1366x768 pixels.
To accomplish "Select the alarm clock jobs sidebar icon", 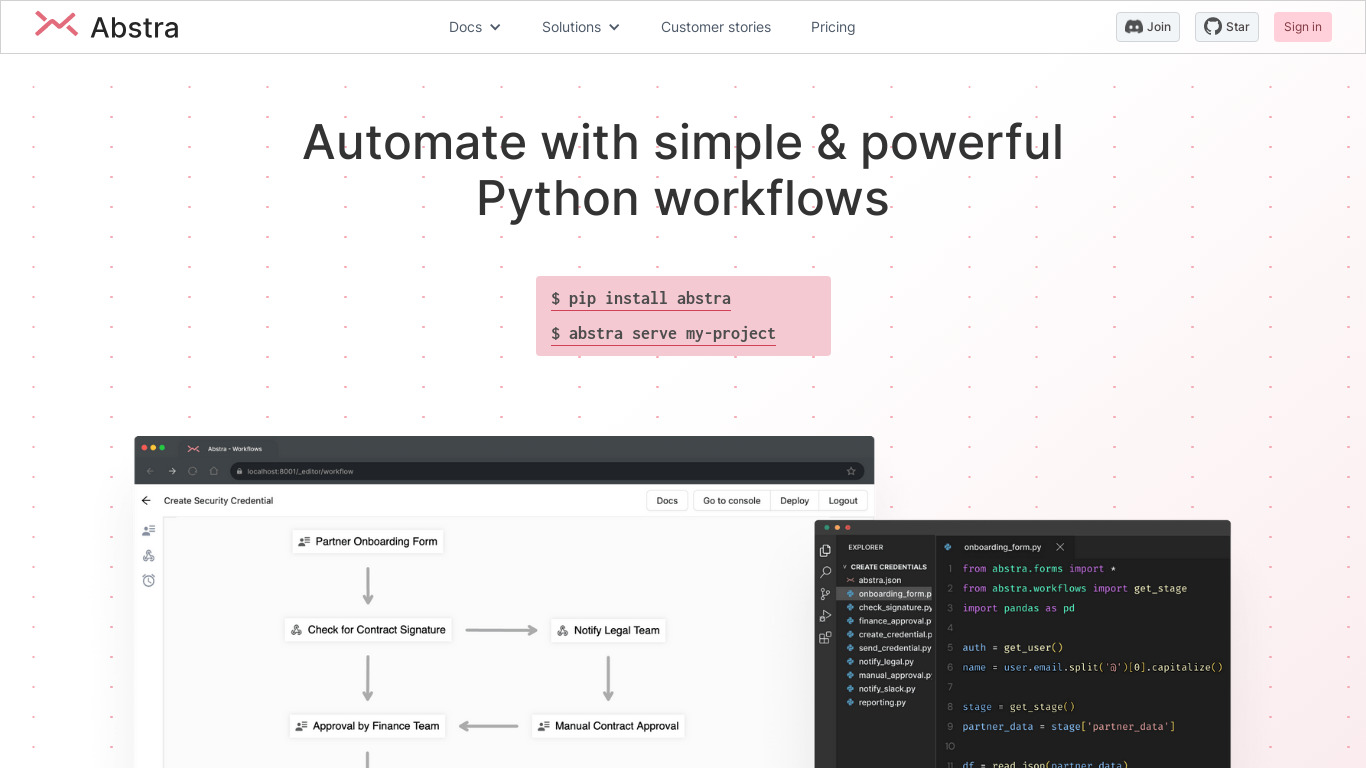I will 149,580.
